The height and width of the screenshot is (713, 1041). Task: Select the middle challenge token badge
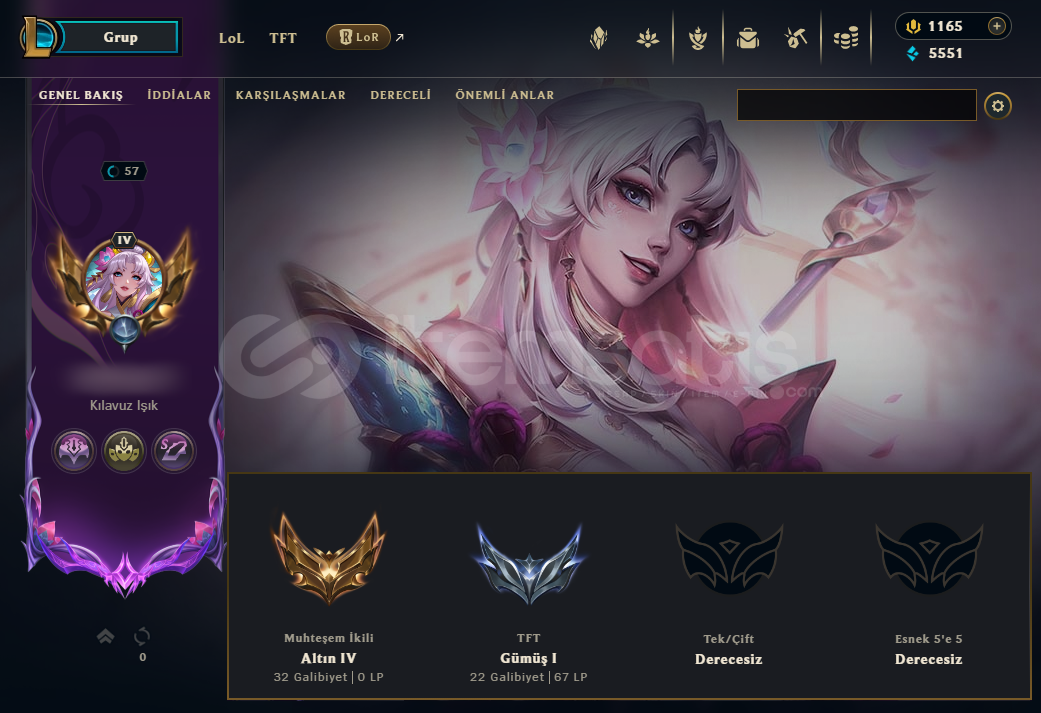[x=124, y=451]
